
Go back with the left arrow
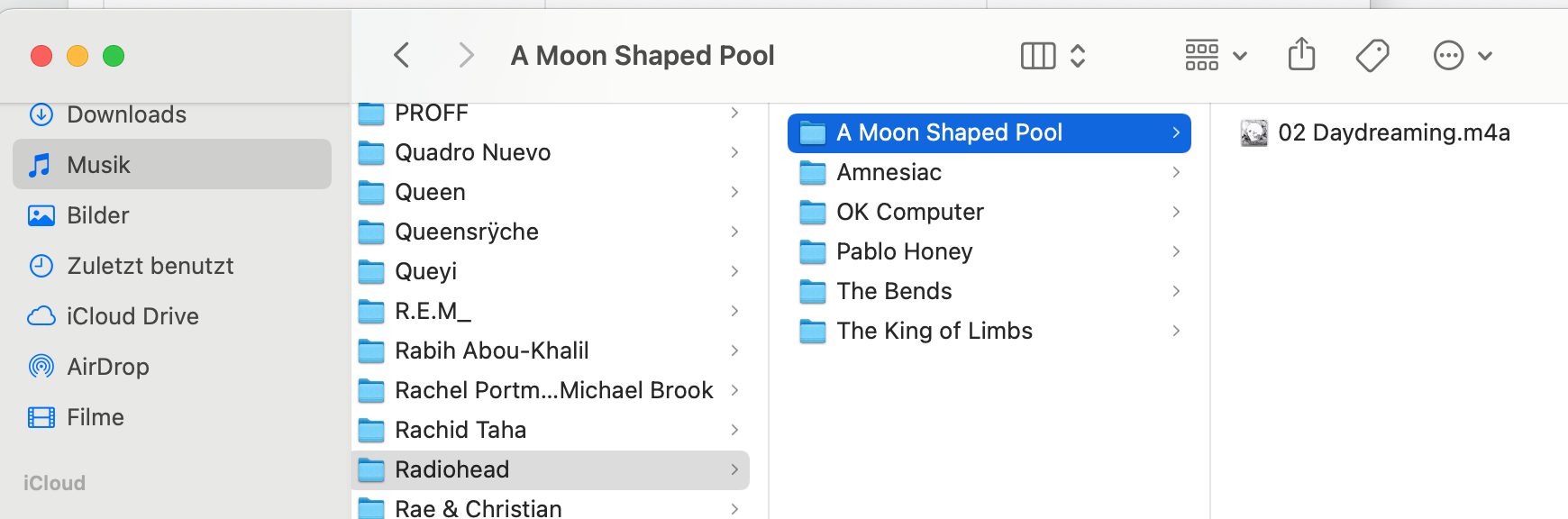(x=402, y=55)
